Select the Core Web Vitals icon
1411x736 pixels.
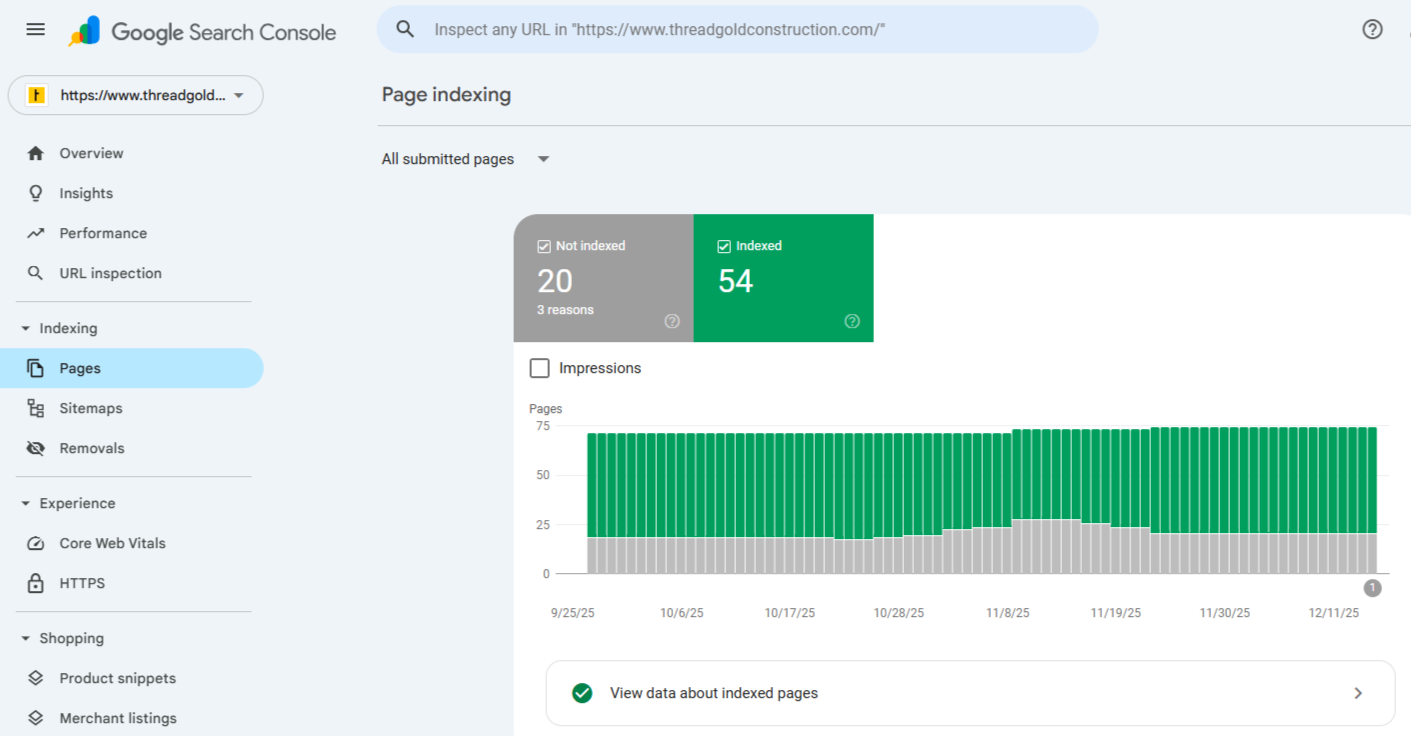click(34, 543)
